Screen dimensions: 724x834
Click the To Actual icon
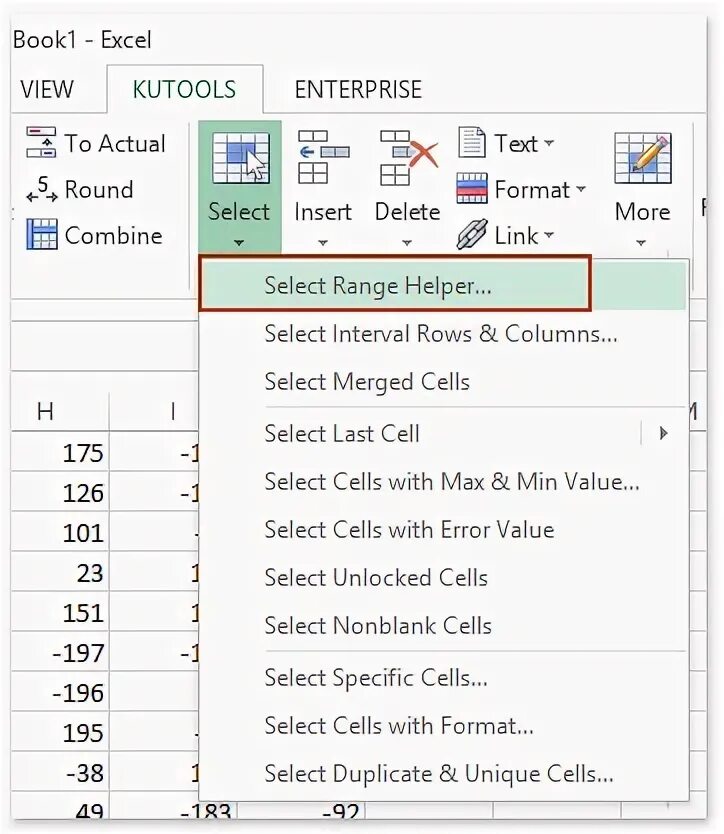(x=42, y=143)
